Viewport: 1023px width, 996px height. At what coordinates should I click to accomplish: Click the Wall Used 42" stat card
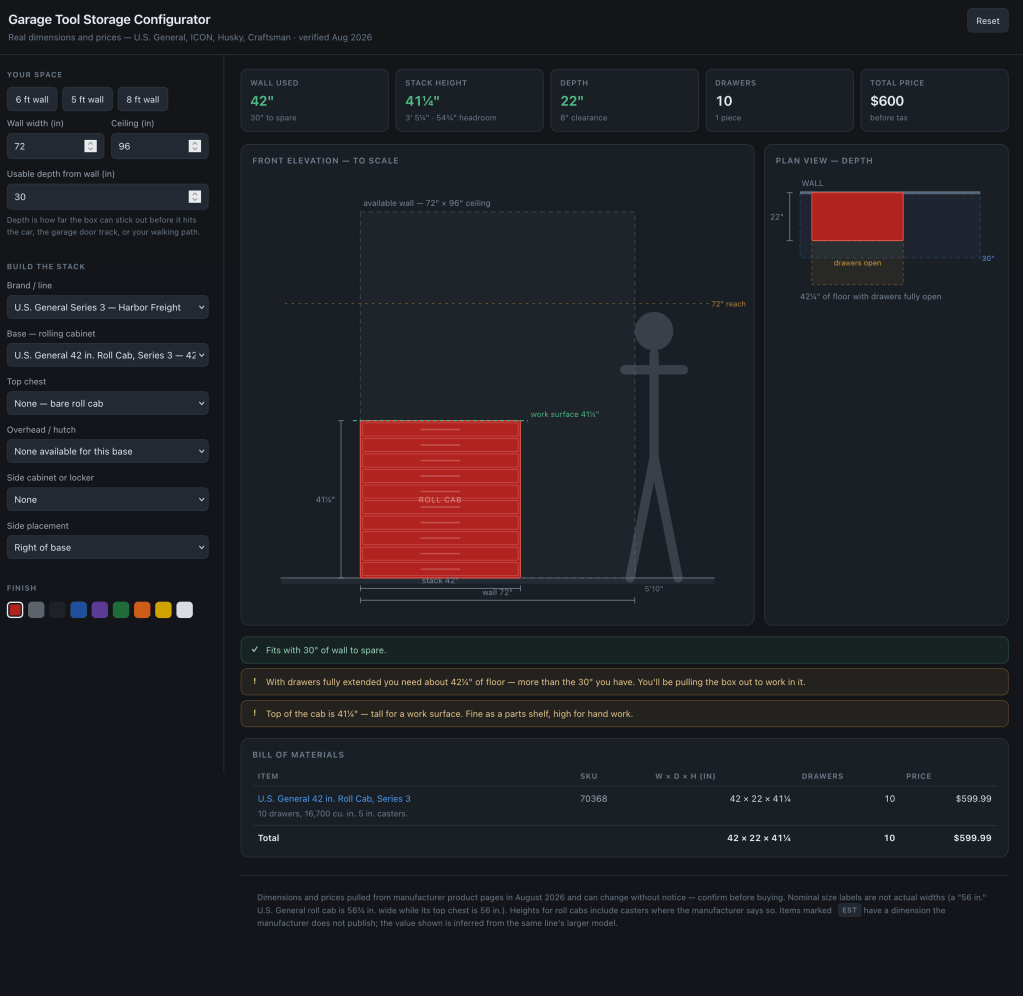314,100
